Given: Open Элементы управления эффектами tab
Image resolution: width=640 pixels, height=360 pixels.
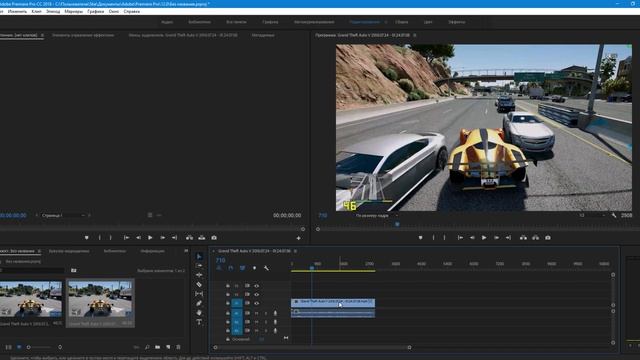Looking at the screenshot, I should [x=83, y=36].
